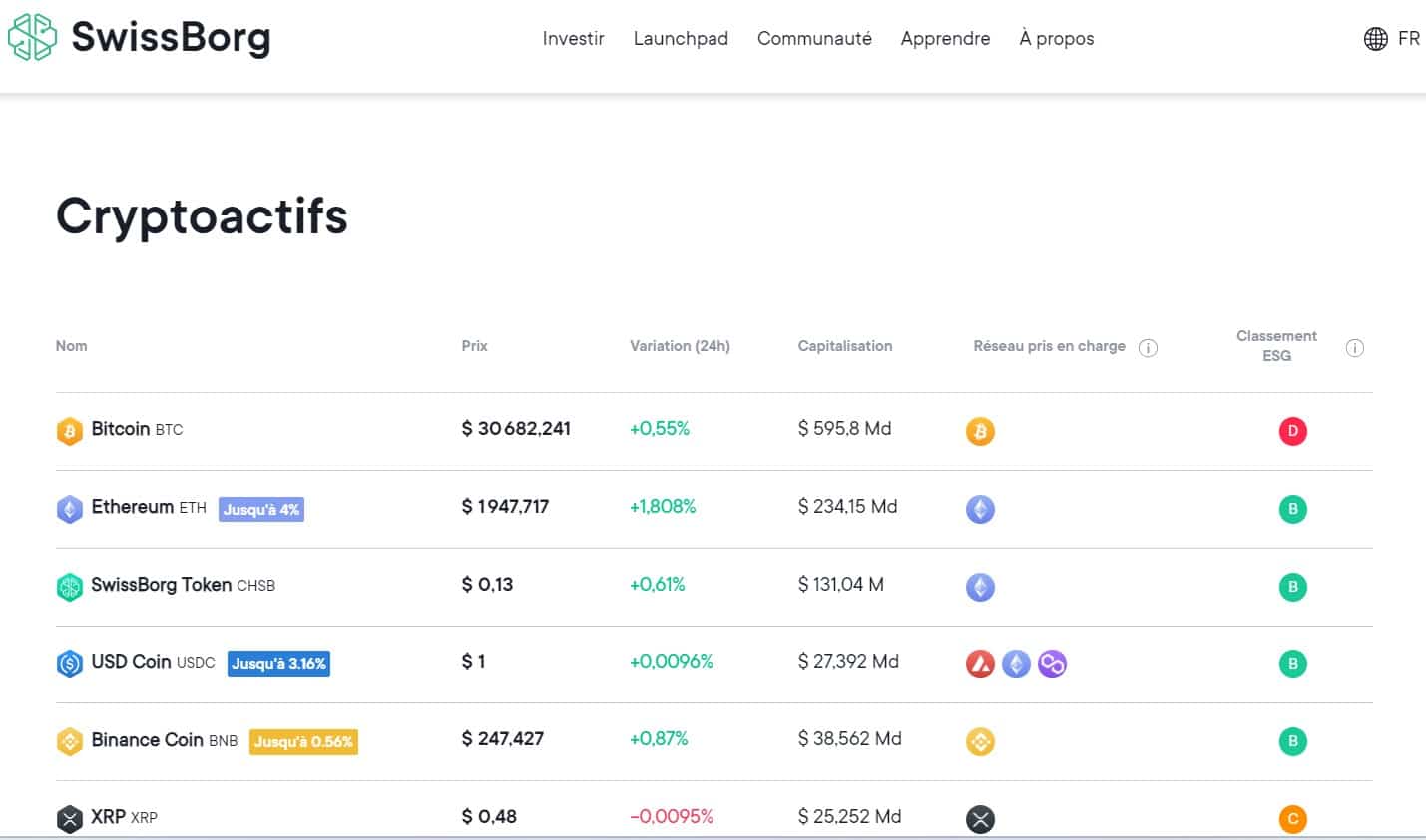This screenshot has width=1426, height=840.
Task: Click the Ethereum network icon in USD Coin row
Action: [1016, 663]
